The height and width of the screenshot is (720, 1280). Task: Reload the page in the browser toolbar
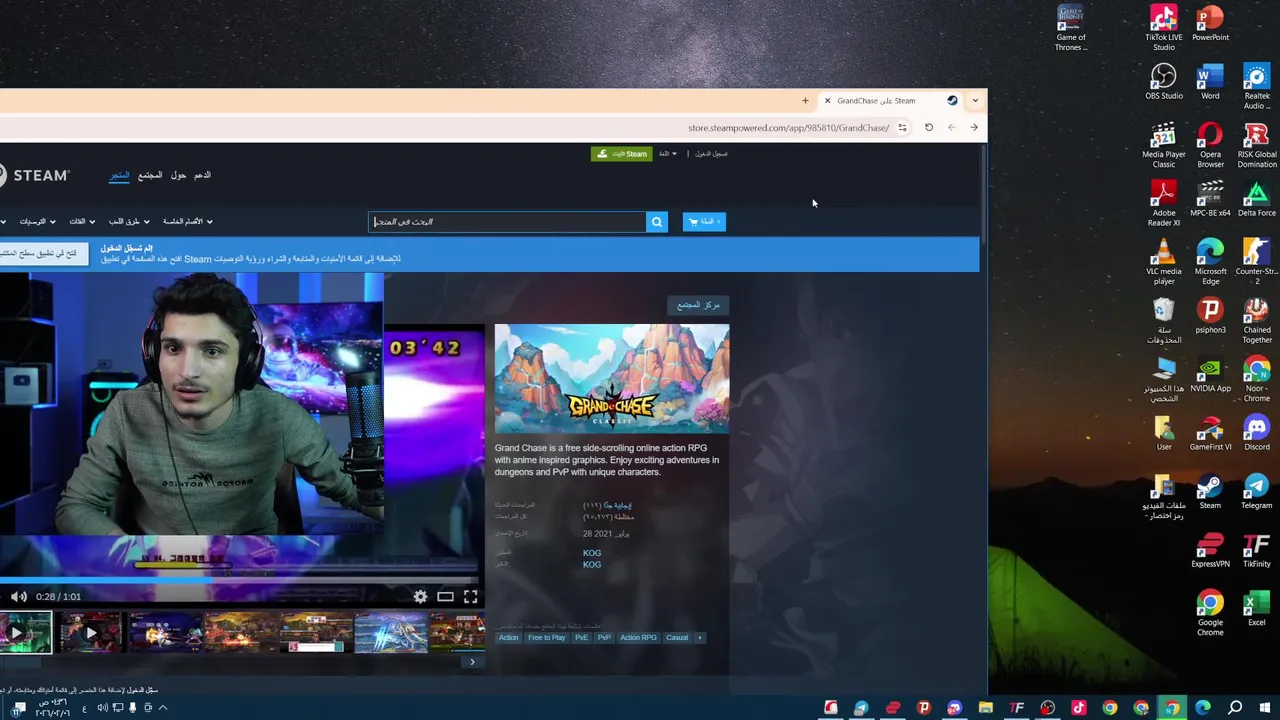[929, 128]
